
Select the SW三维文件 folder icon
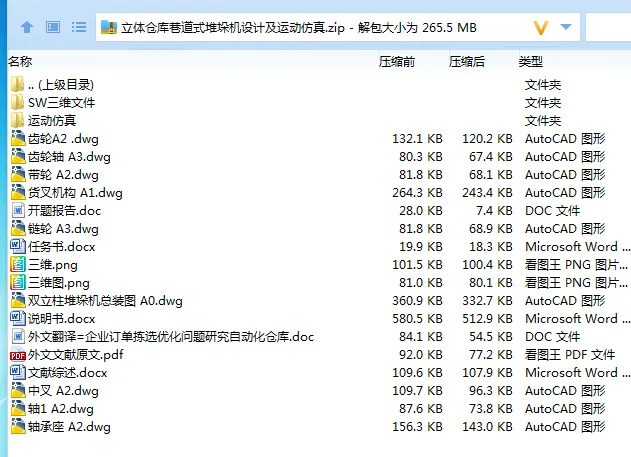coord(17,103)
